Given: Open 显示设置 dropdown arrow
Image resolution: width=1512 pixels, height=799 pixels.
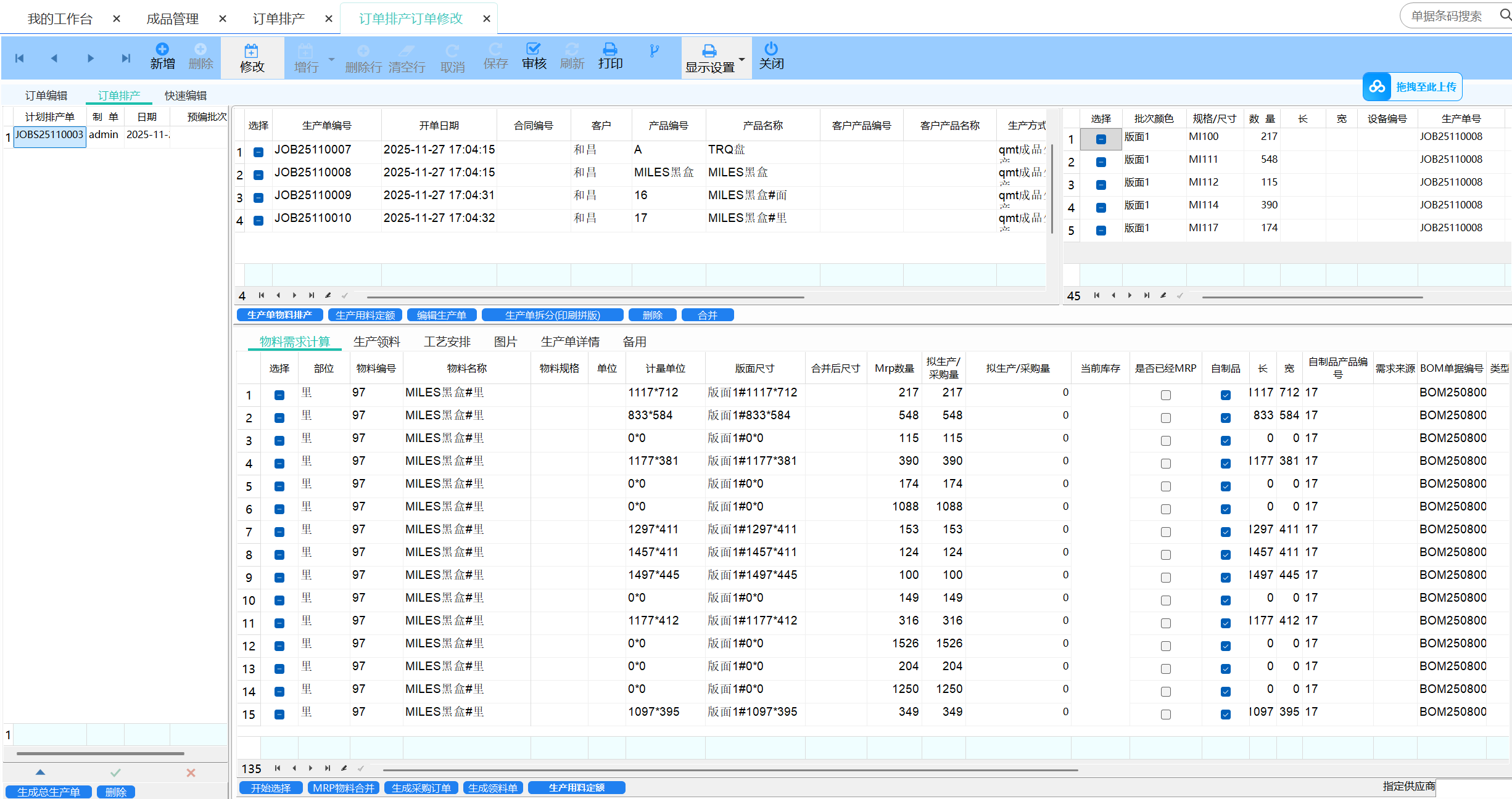Looking at the screenshot, I should 742,60.
